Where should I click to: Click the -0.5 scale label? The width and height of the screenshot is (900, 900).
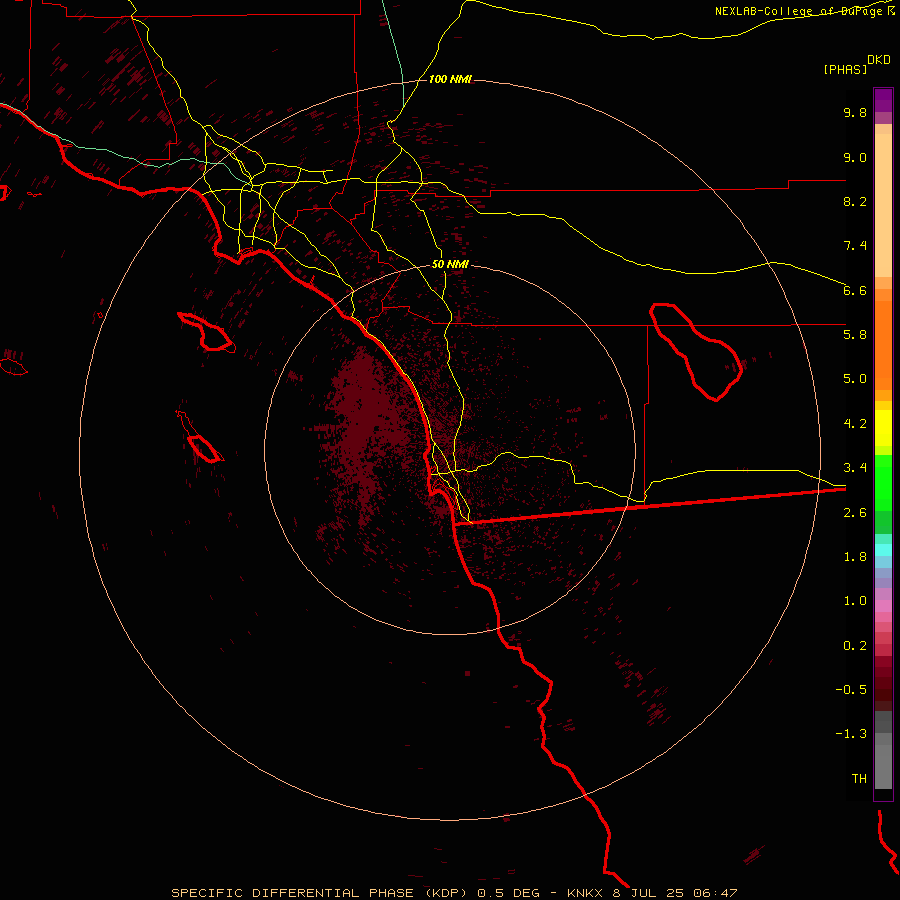(x=851, y=690)
